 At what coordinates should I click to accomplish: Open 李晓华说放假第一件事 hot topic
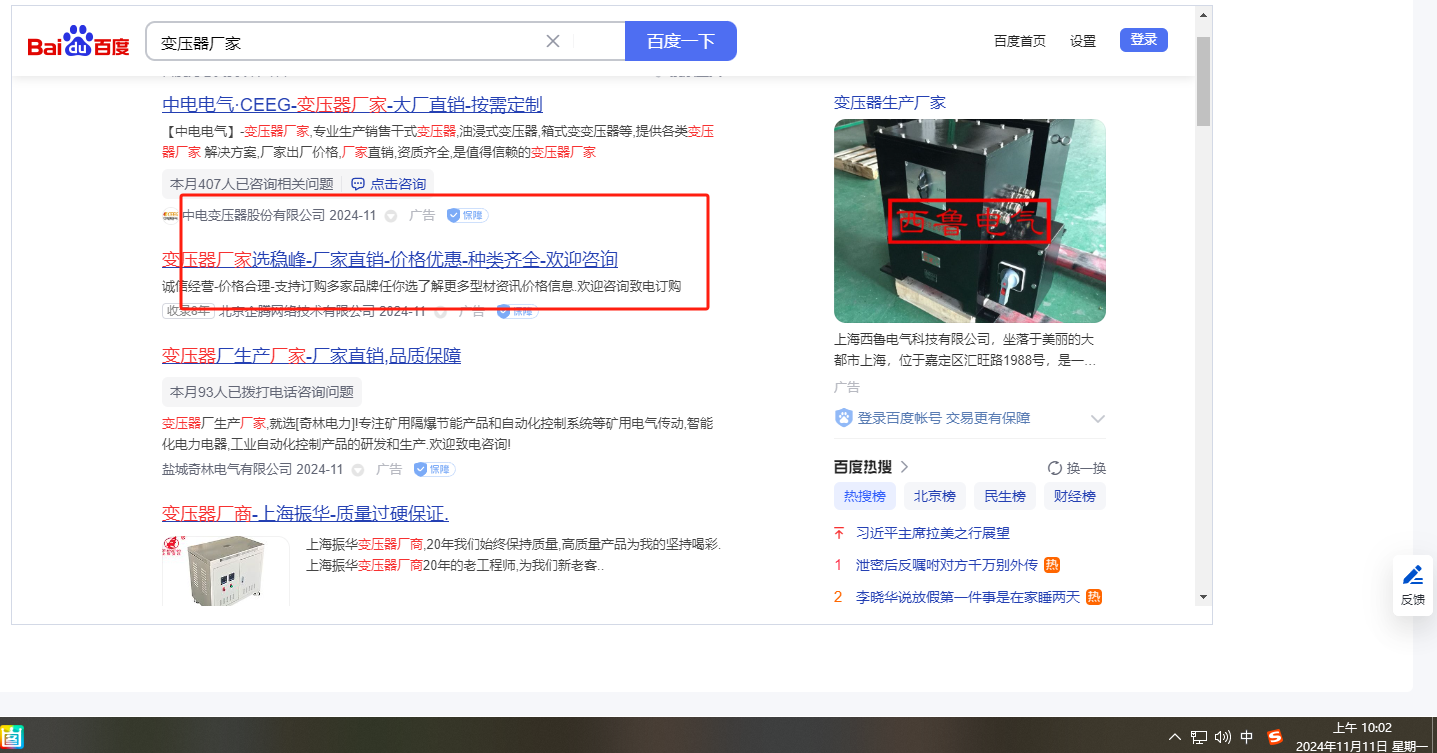click(x=968, y=597)
